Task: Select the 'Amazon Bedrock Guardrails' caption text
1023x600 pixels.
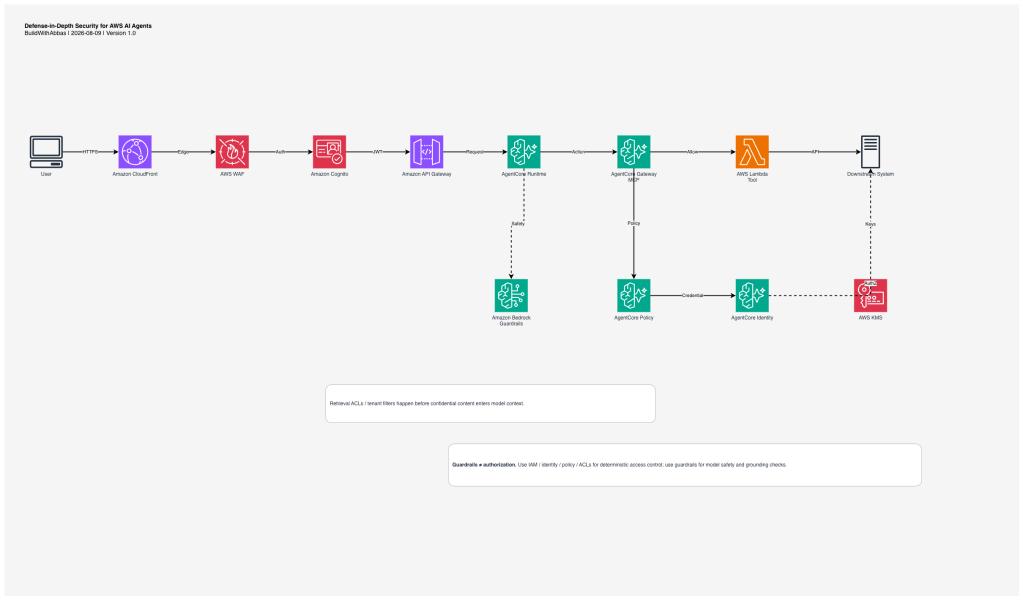Action: (512, 320)
